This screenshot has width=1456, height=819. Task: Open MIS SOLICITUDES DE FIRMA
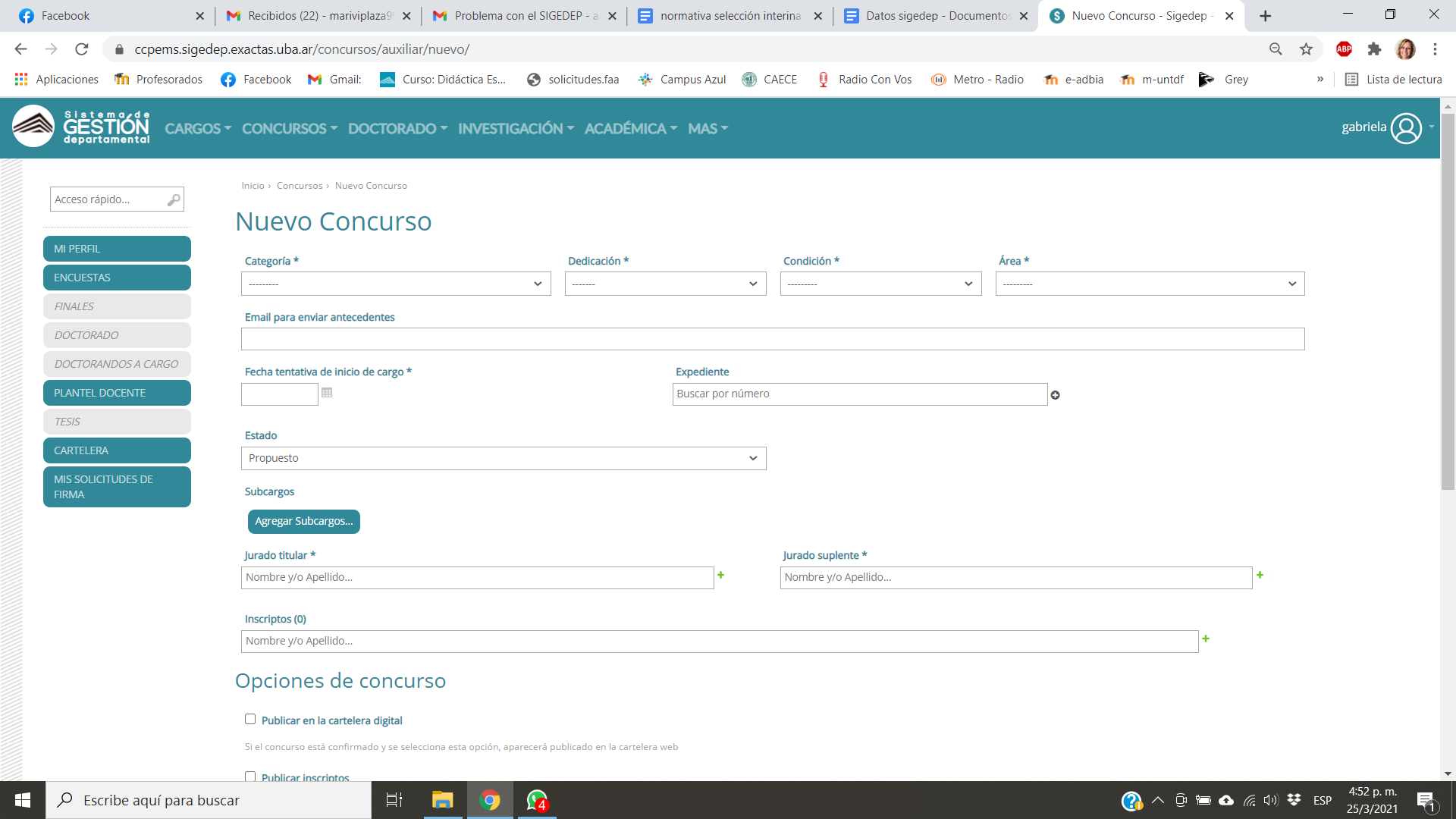click(117, 487)
